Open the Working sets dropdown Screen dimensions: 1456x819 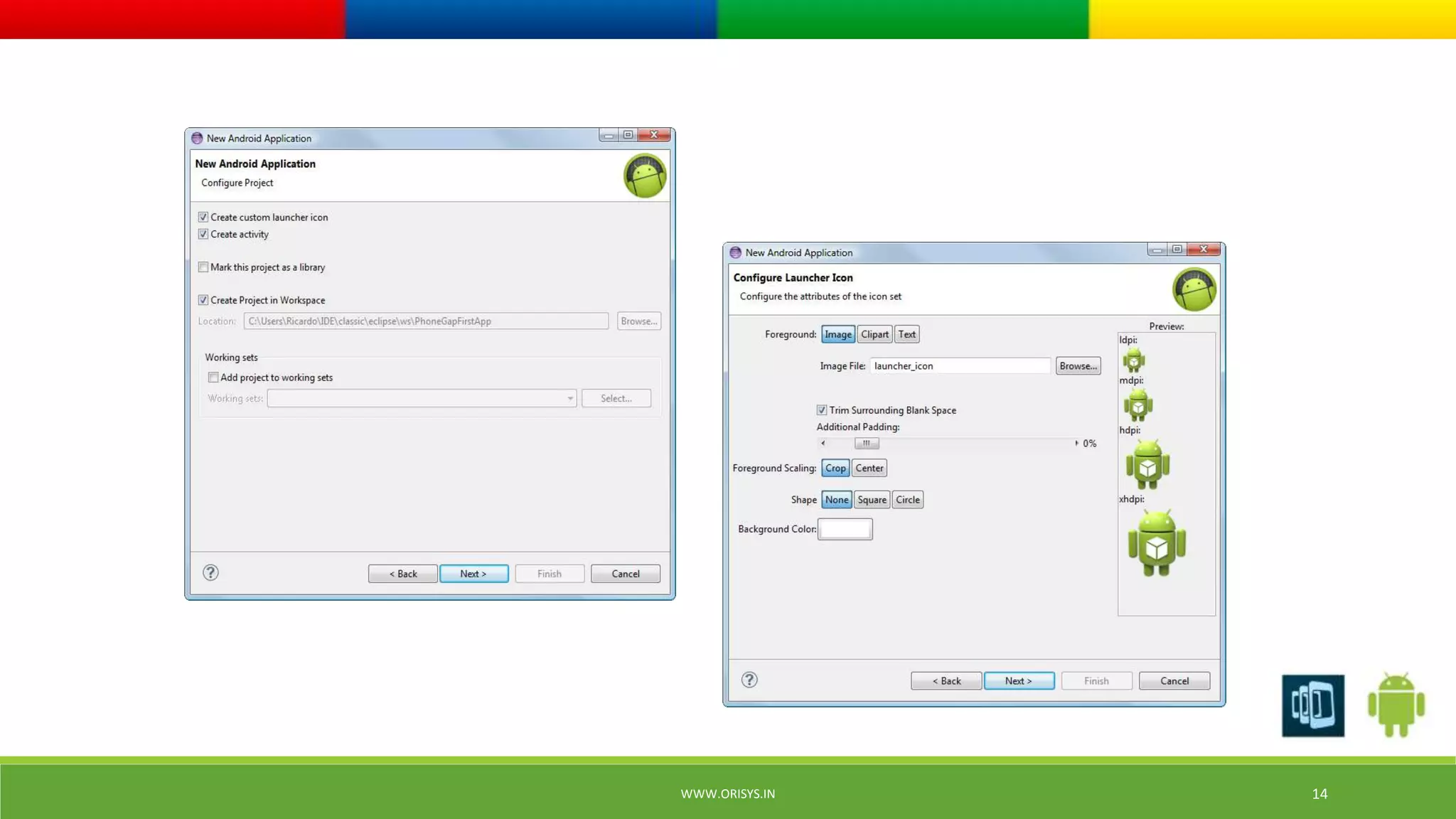569,399
